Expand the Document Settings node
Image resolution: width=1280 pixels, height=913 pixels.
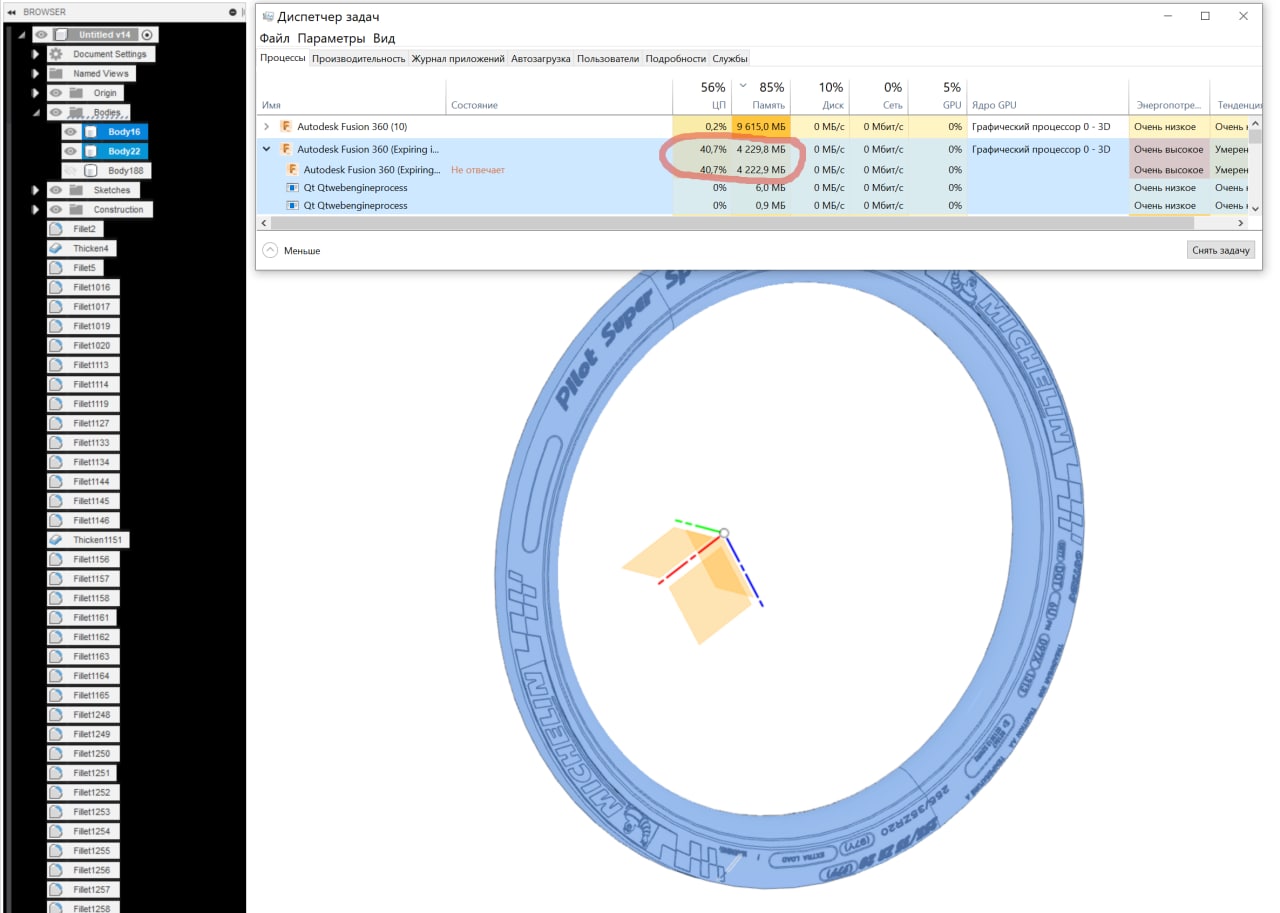click(x=35, y=54)
